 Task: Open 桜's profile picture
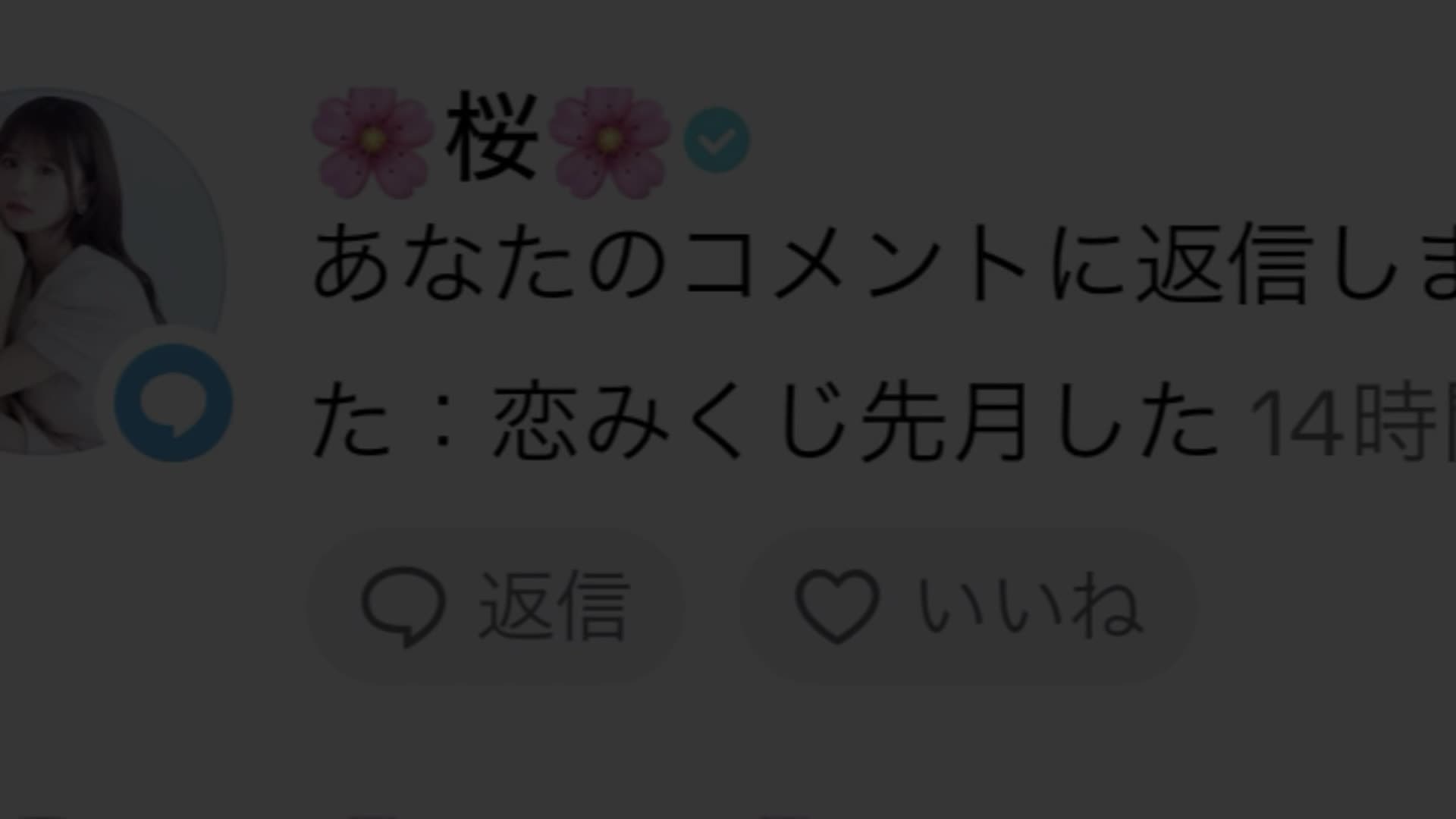(105, 271)
